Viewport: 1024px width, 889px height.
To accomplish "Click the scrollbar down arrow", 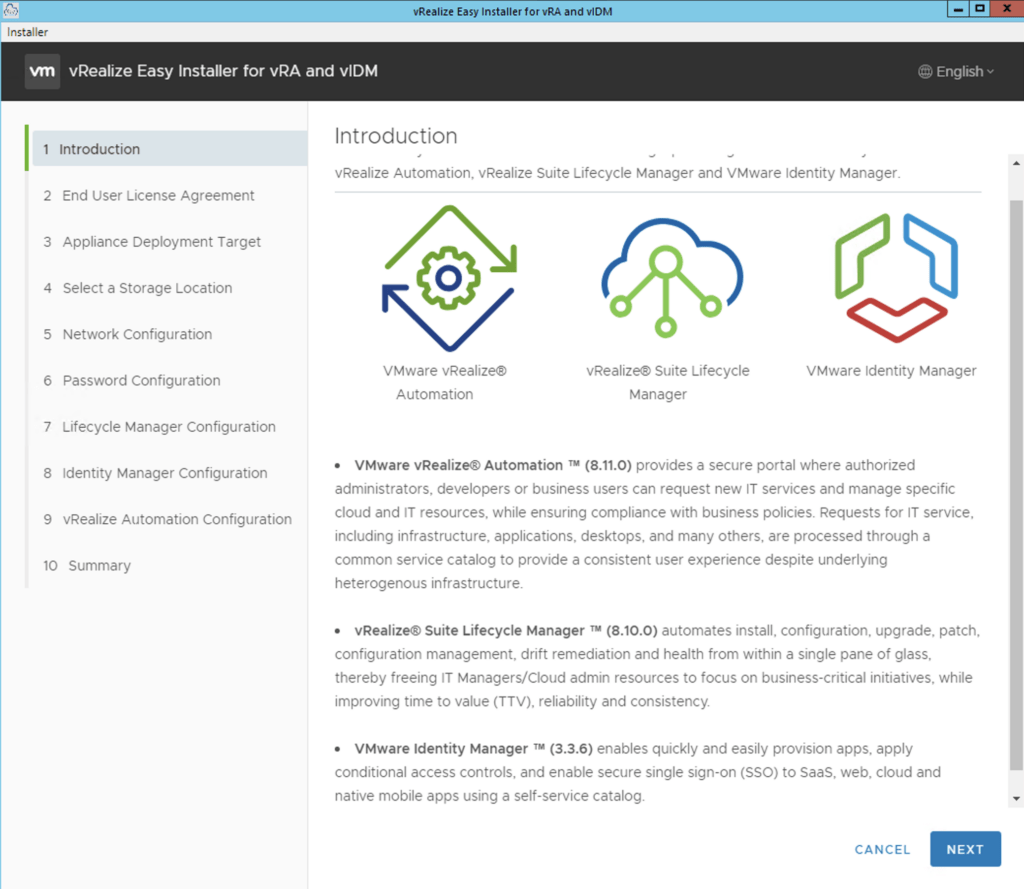I will point(1016,798).
